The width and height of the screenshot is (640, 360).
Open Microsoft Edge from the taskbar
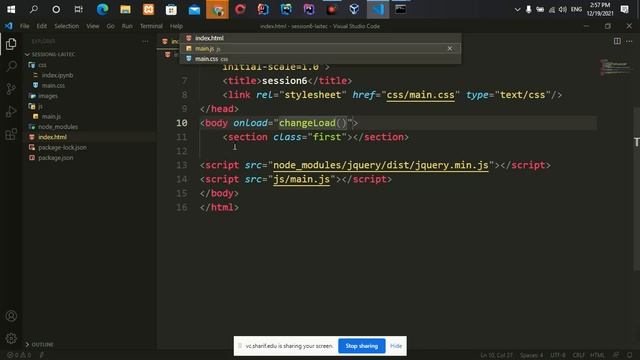pyautogui.click(x=102, y=9)
